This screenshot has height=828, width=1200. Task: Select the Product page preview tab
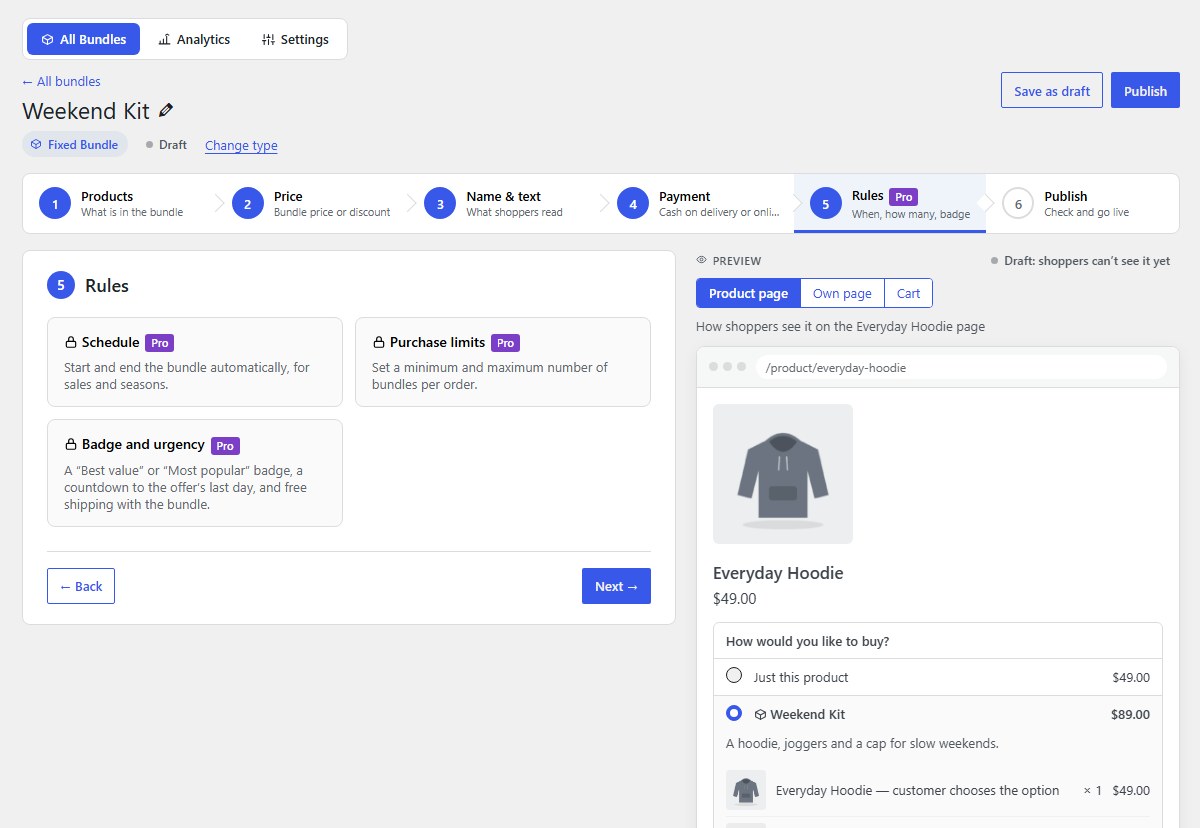[748, 293]
